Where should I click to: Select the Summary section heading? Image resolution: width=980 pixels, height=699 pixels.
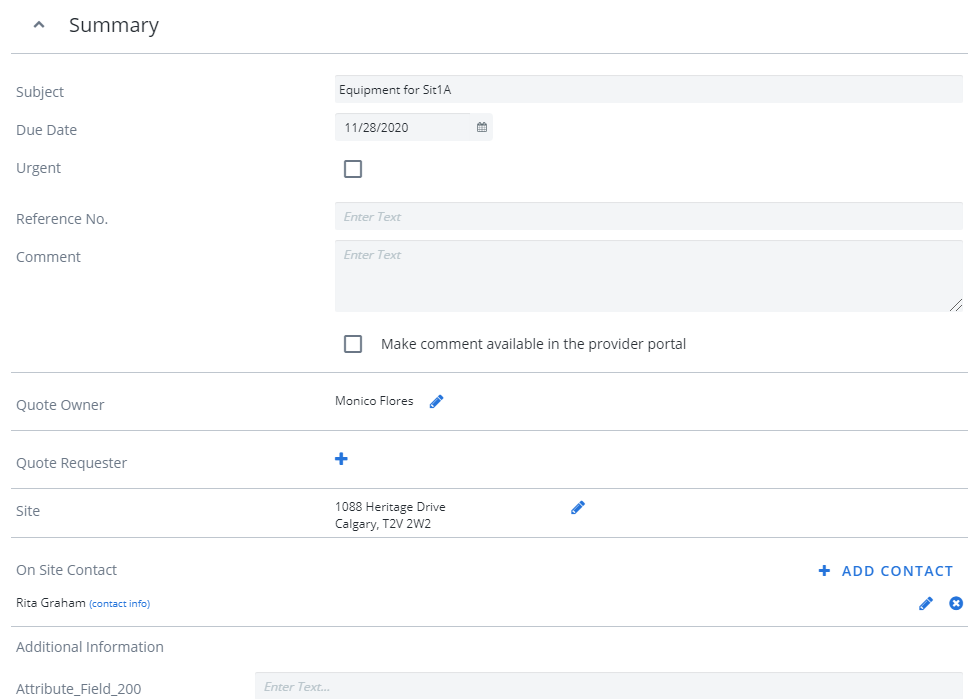click(114, 25)
